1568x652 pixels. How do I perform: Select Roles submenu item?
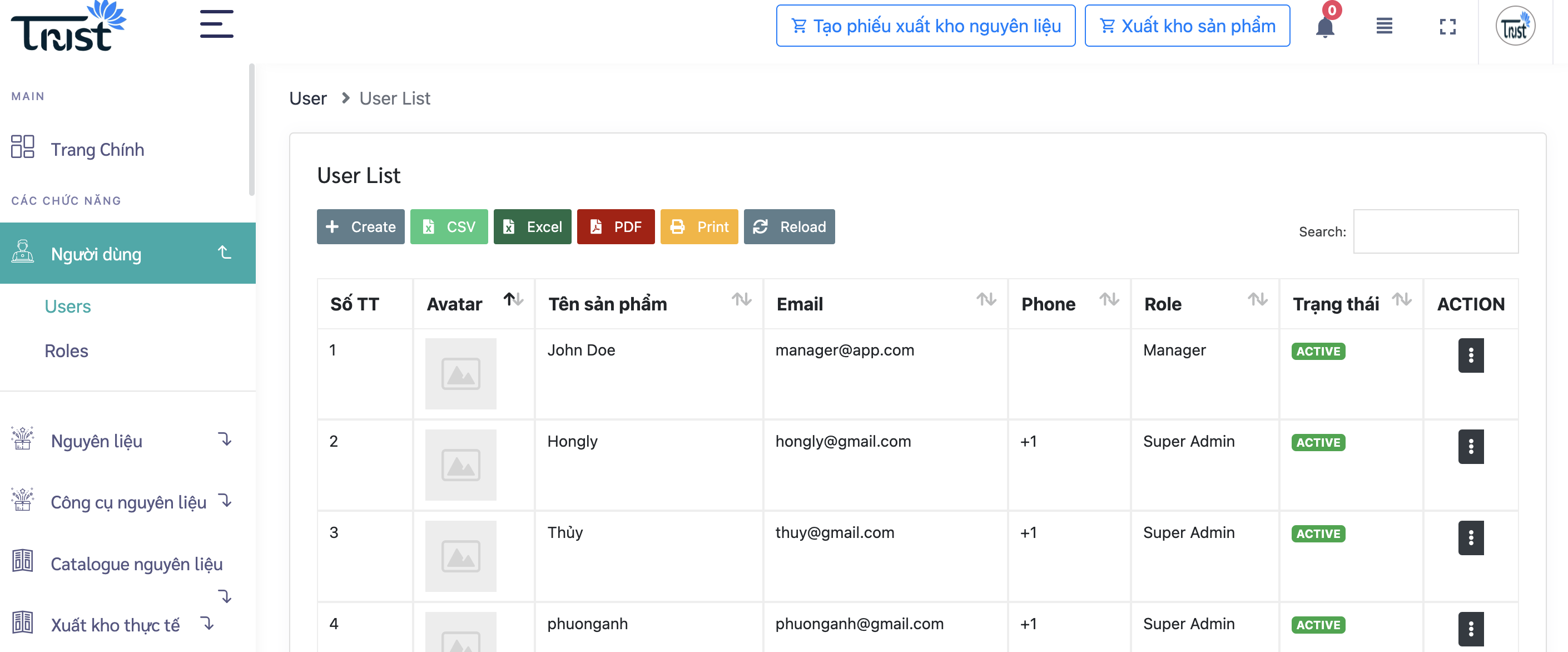(x=66, y=351)
